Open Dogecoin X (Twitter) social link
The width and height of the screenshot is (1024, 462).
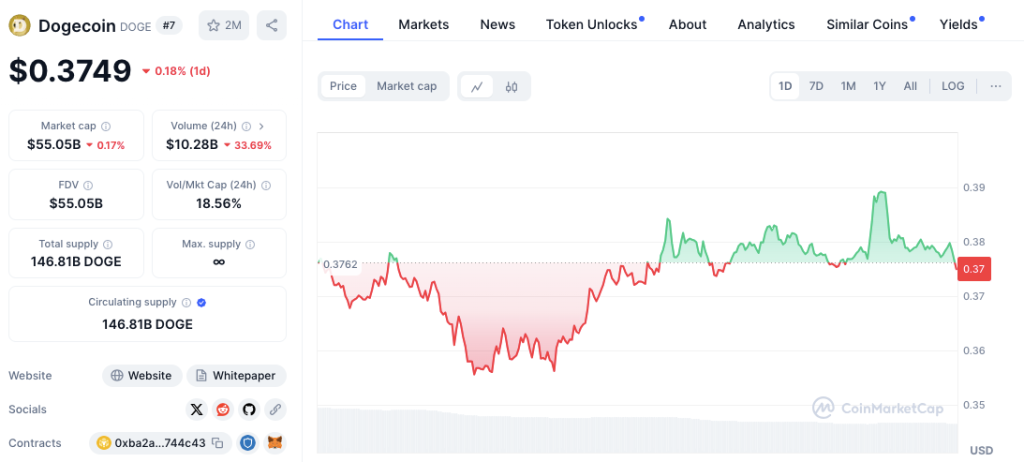coord(197,410)
